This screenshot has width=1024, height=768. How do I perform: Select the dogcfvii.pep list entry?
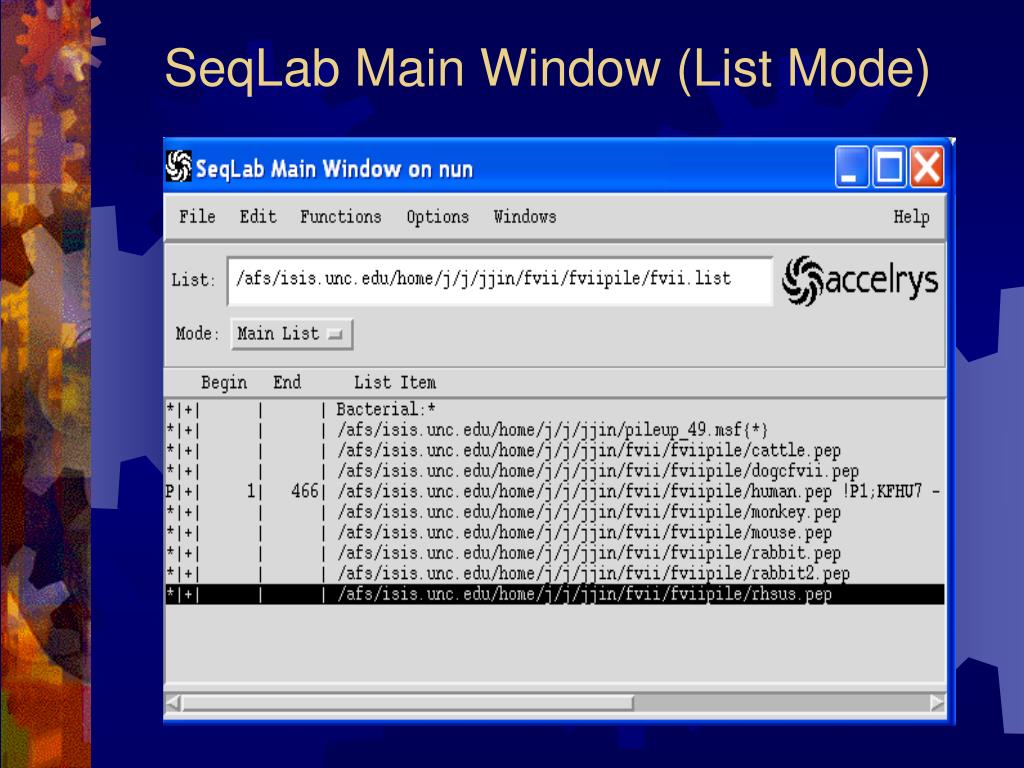click(554, 471)
